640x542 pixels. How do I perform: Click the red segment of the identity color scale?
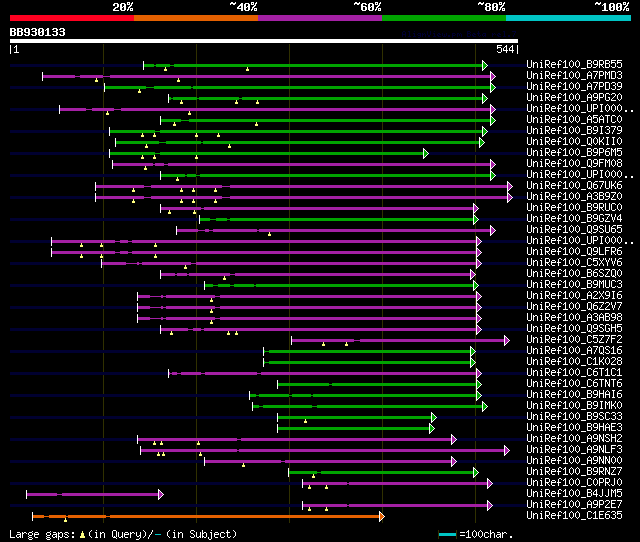pyautogui.click(x=72, y=18)
